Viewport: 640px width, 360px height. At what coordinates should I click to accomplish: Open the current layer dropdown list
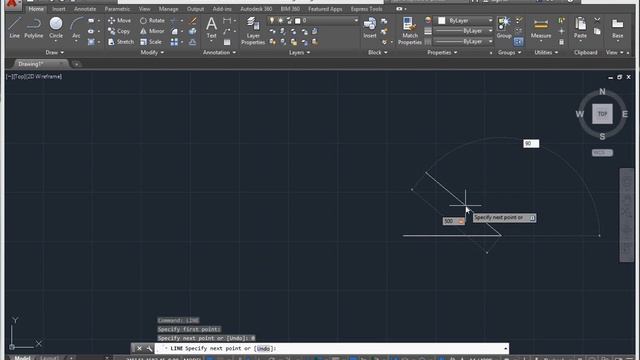[356, 20]
